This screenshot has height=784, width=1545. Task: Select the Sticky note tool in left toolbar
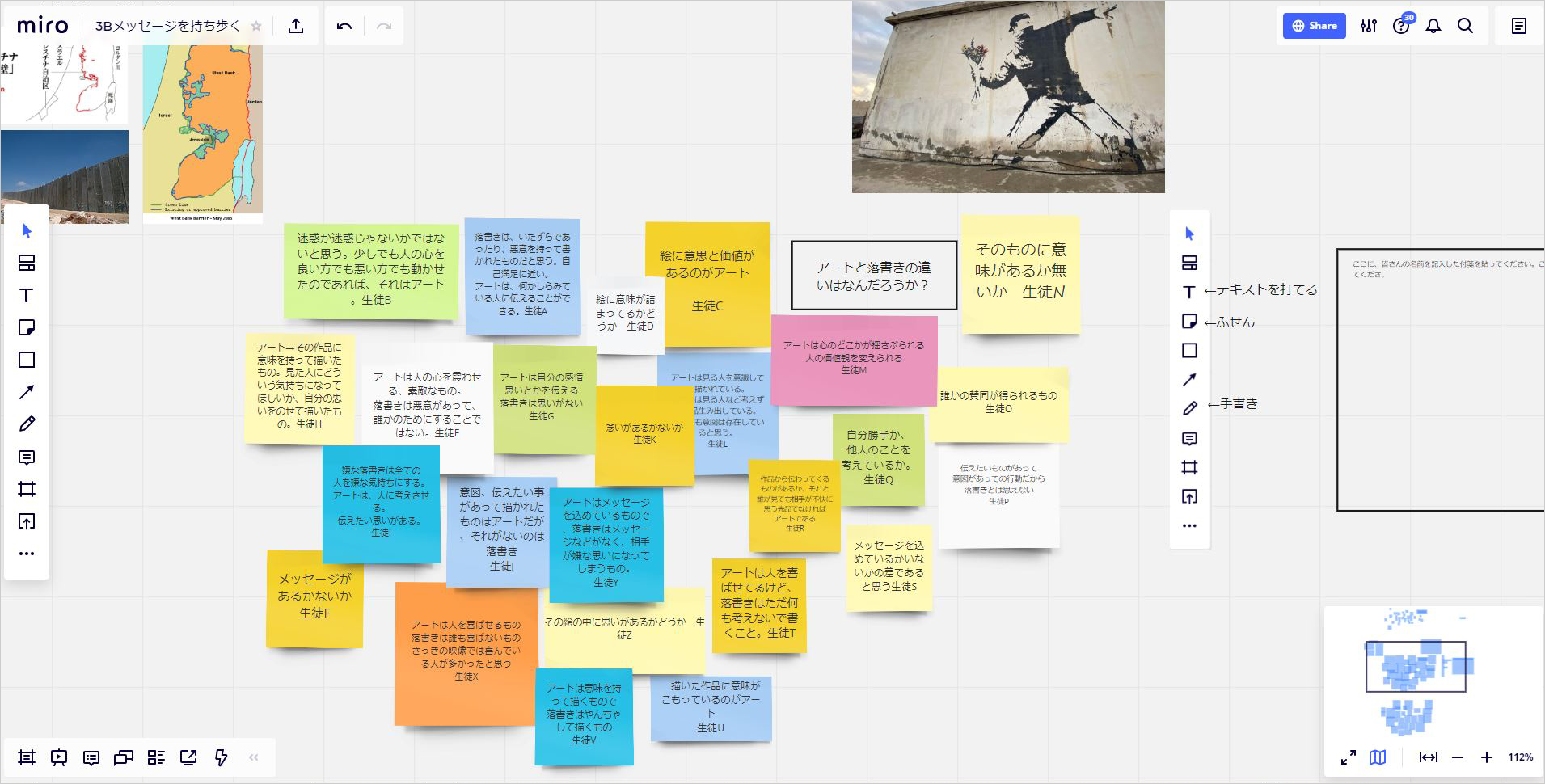click(x=27, y=327)
